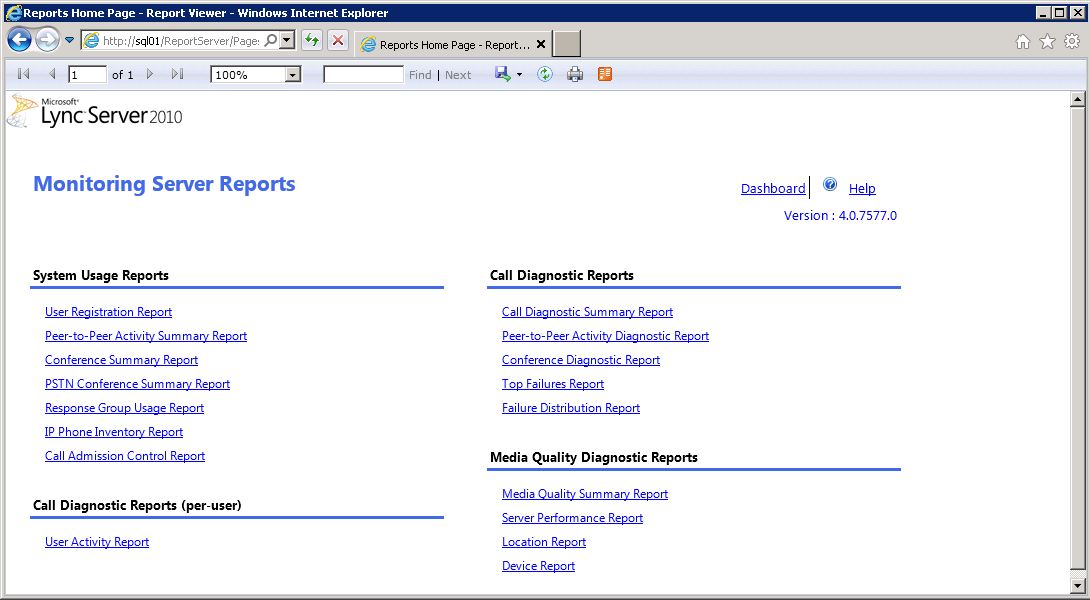Click Next in the report toolbar
The width and height of the screenshot is (1090, 600).
coord(458,75)
